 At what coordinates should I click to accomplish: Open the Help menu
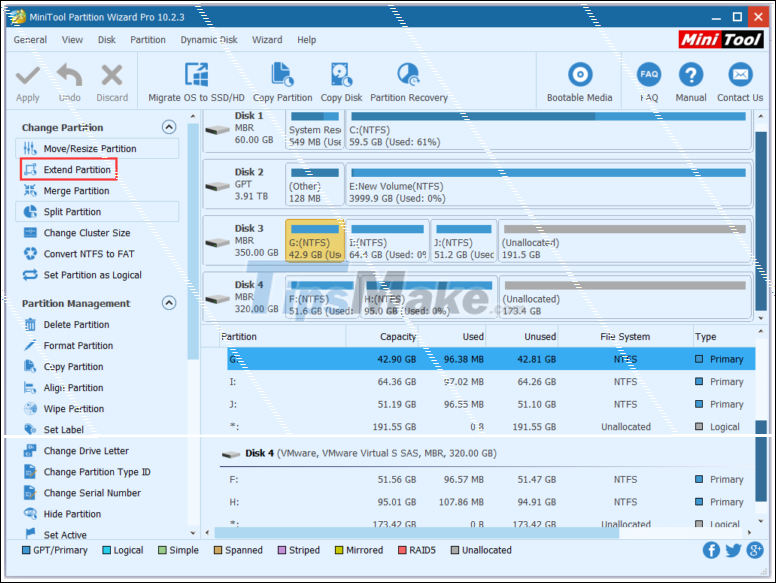[x=306, y=40]
